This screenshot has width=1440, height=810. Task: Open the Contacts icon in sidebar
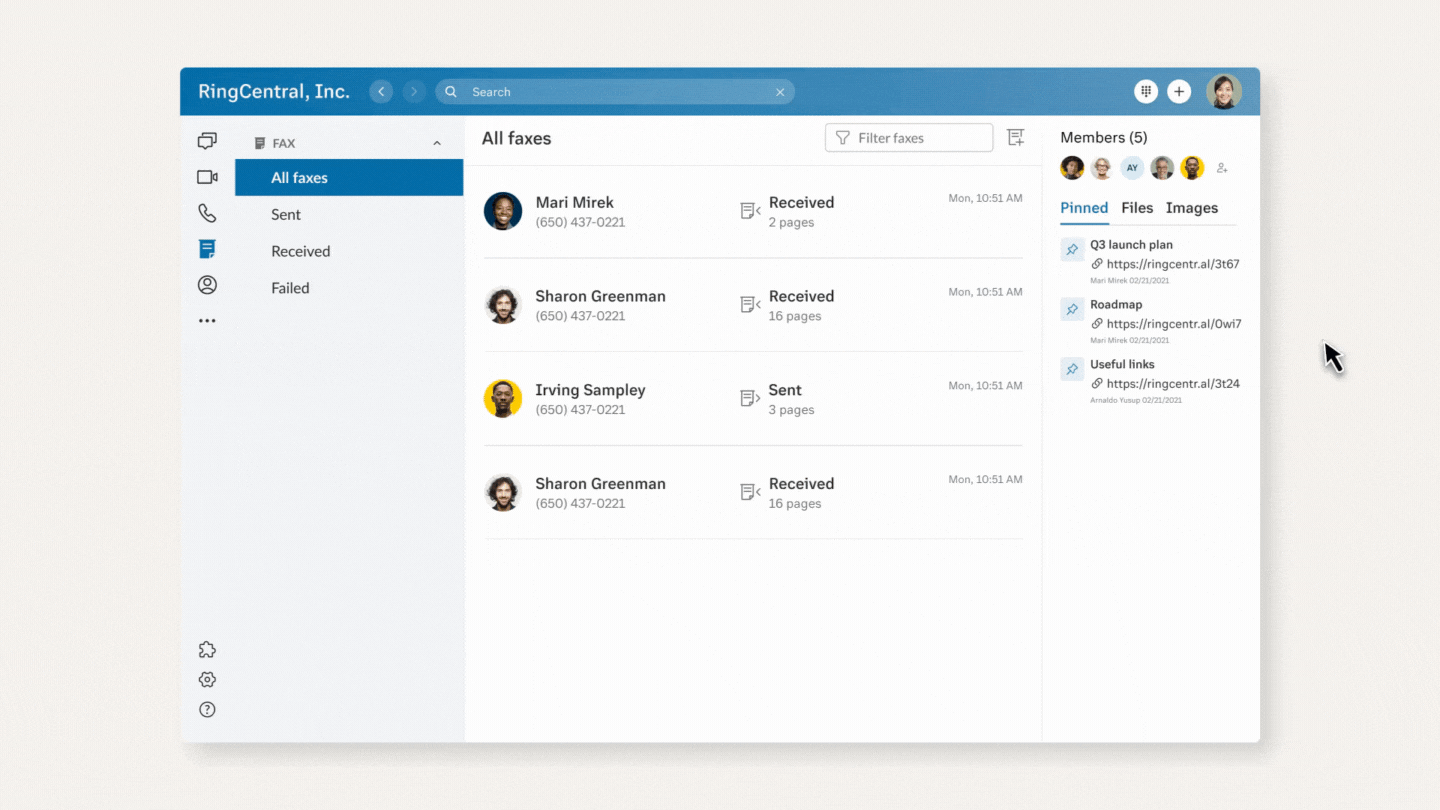point(207,285)
